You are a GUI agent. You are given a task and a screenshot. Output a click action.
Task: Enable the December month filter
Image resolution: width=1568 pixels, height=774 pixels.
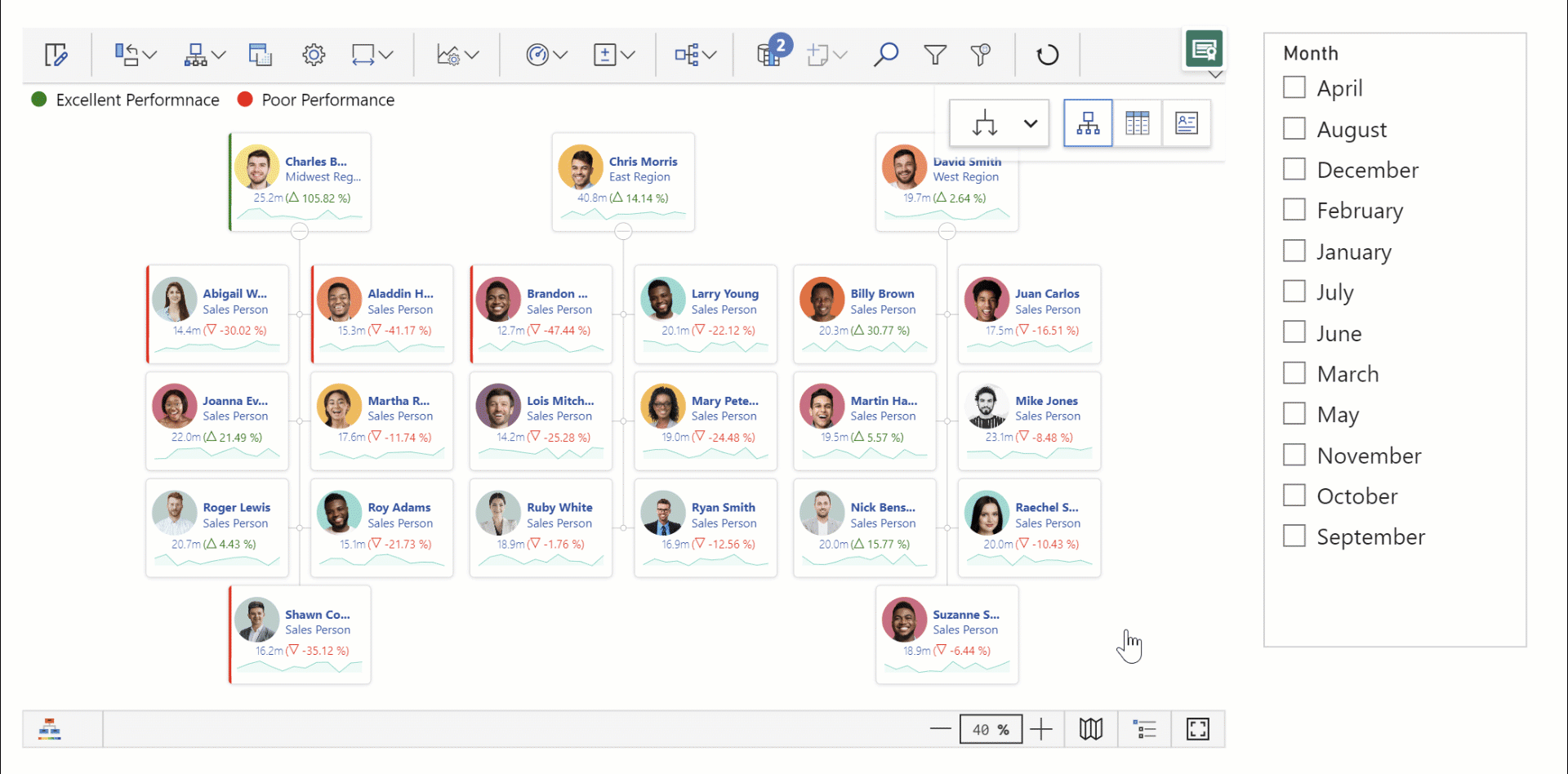(x=1294, y=169)
